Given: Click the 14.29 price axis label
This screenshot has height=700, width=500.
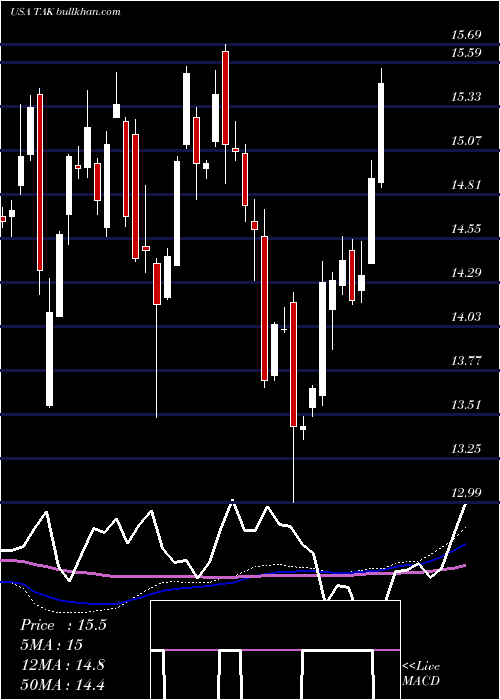Looking at the screenshot, I should (x=466, y=272).
